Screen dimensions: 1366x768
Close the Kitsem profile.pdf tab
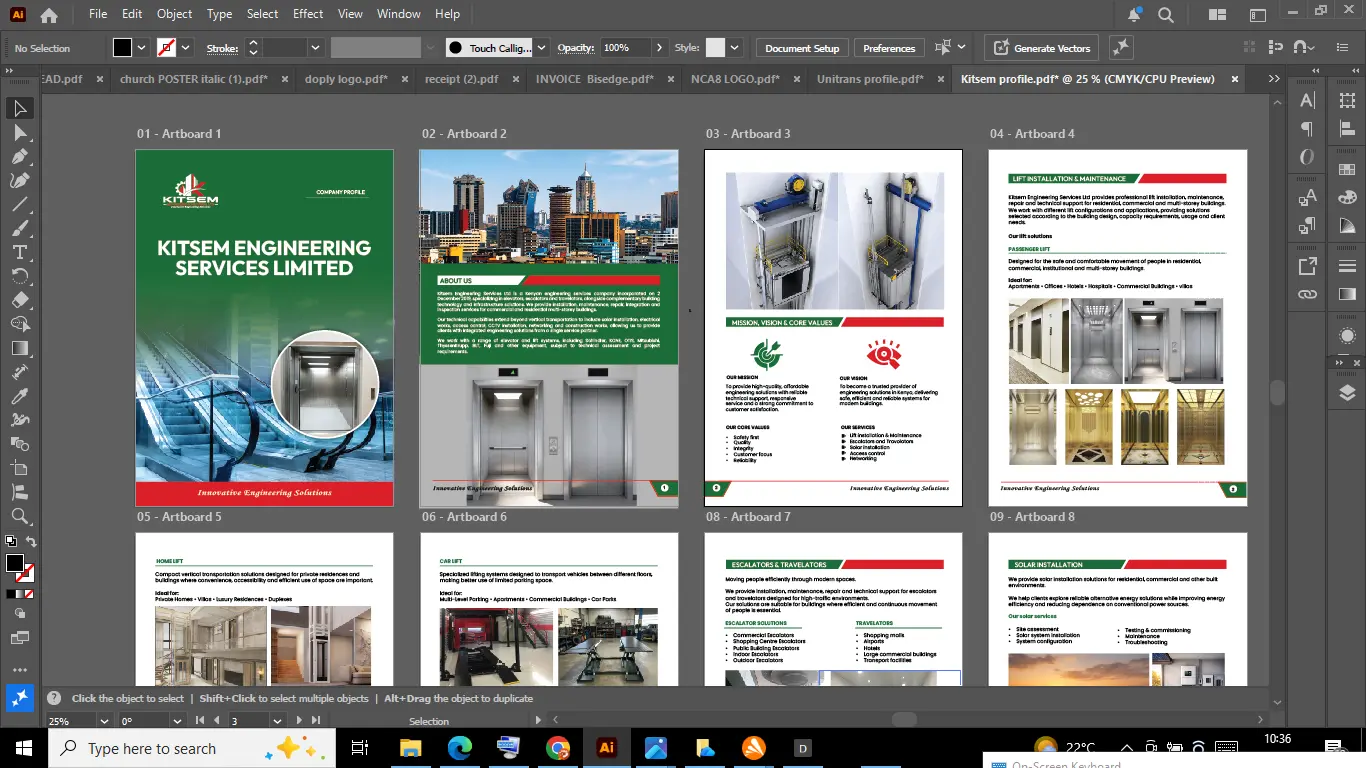(1235, 79)
